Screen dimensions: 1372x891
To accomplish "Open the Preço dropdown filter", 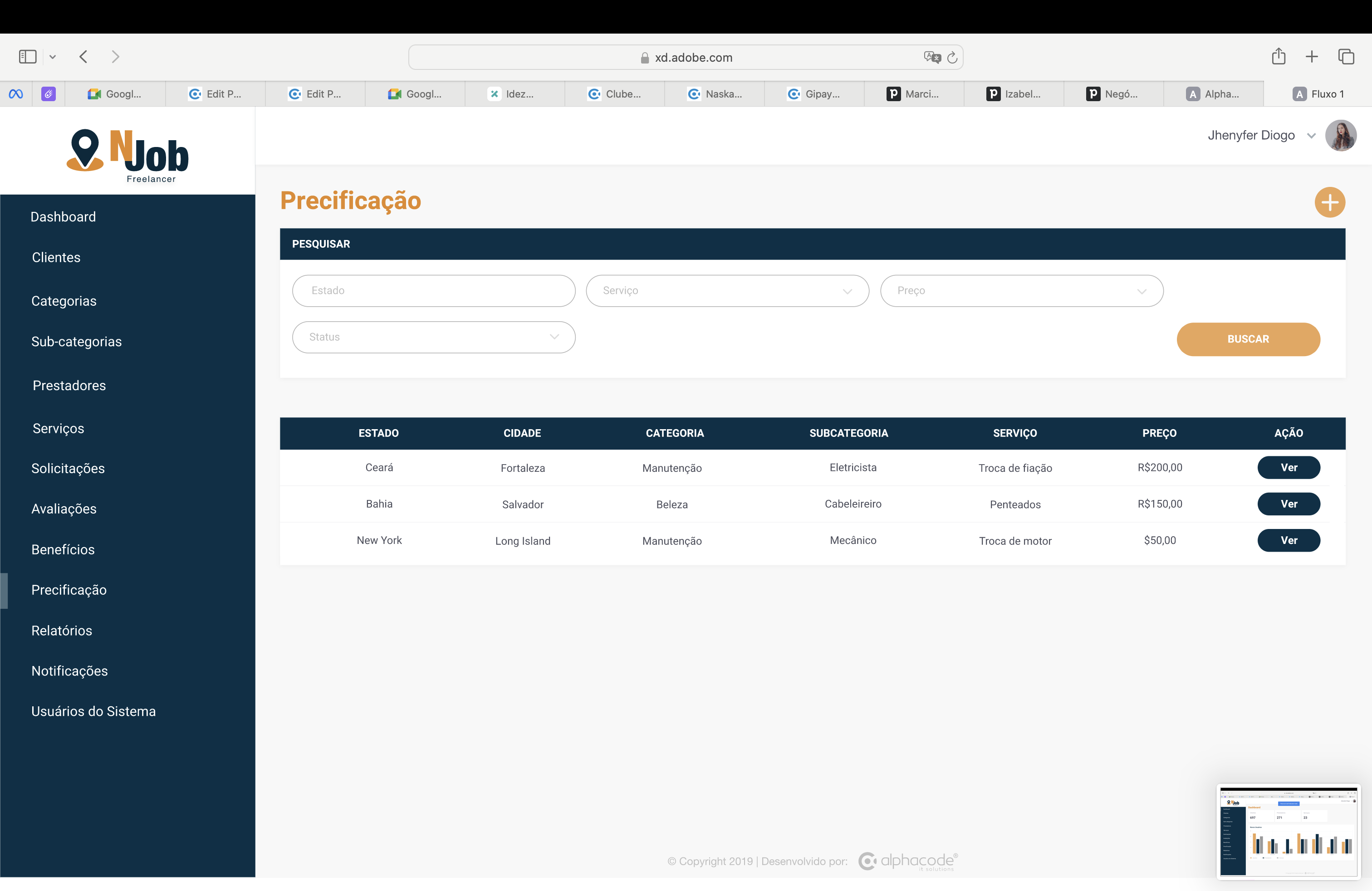I will click(x=1021, y=290).
